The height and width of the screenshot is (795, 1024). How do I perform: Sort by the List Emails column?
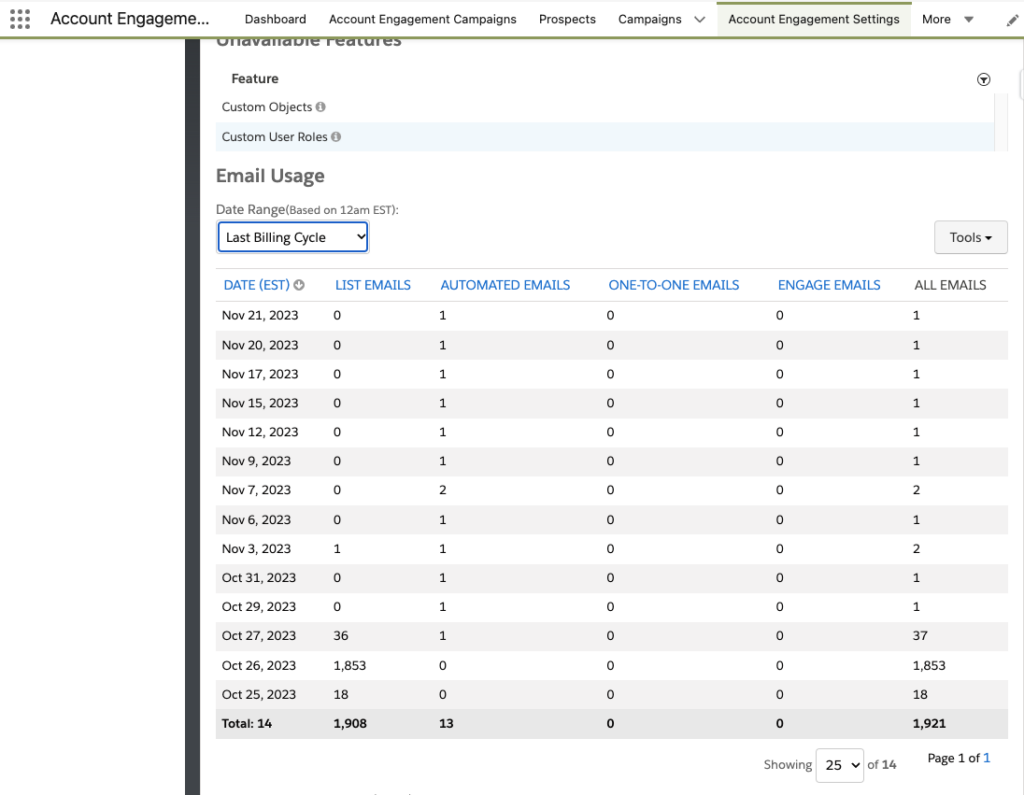[372, 285]
